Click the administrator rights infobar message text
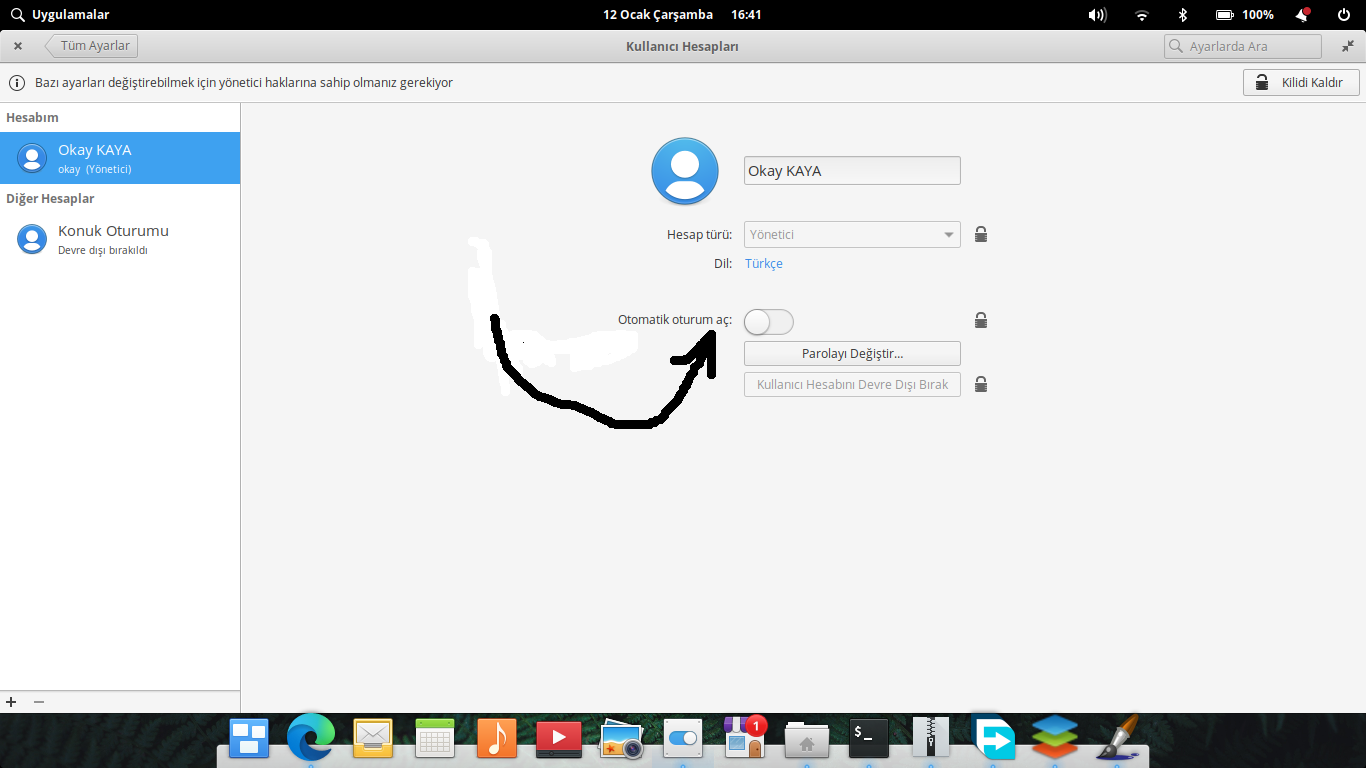The height and width of the screenshot is (768, 1366). click(x=244, y=83)
